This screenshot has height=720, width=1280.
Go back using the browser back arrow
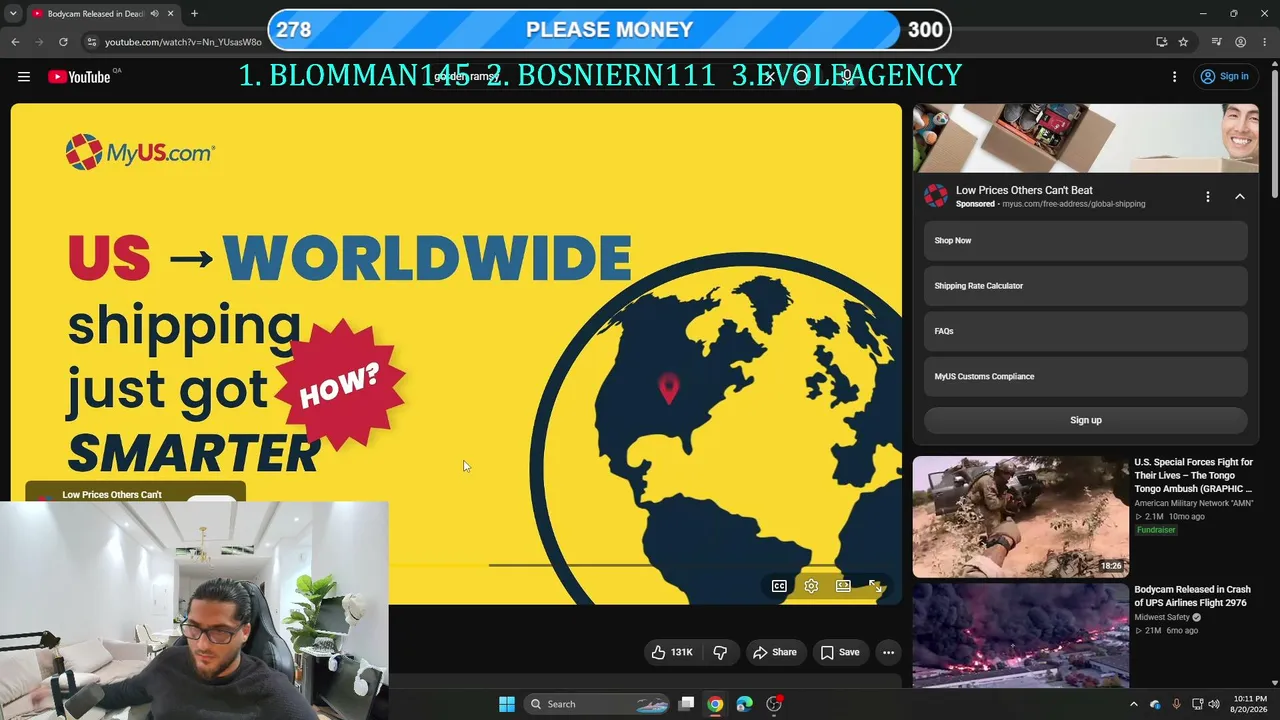(x=15, y=42)
